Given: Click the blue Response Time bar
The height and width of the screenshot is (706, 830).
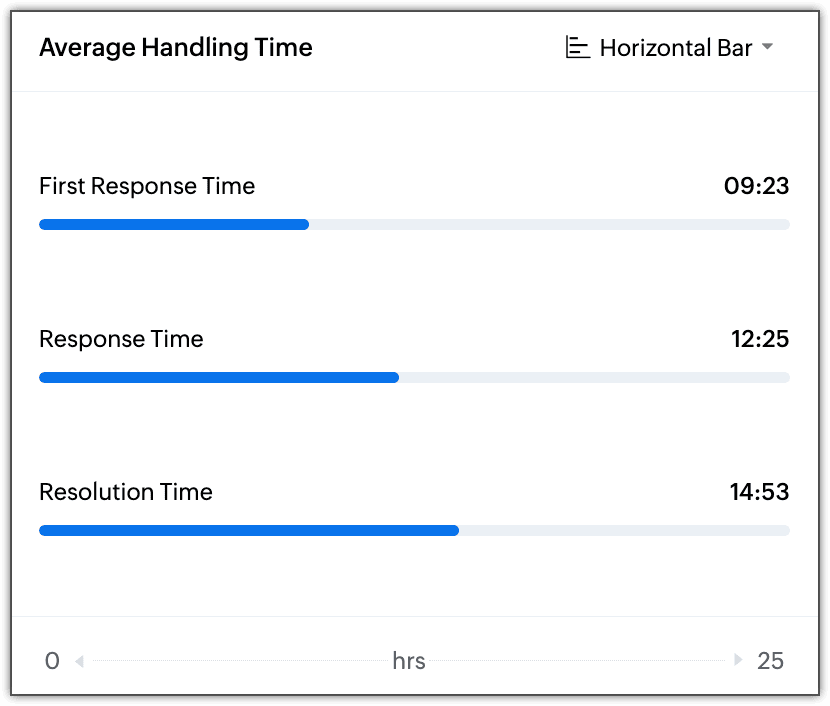Looking at the screenshot, I should pyautogui.click(x=219, y=377).
